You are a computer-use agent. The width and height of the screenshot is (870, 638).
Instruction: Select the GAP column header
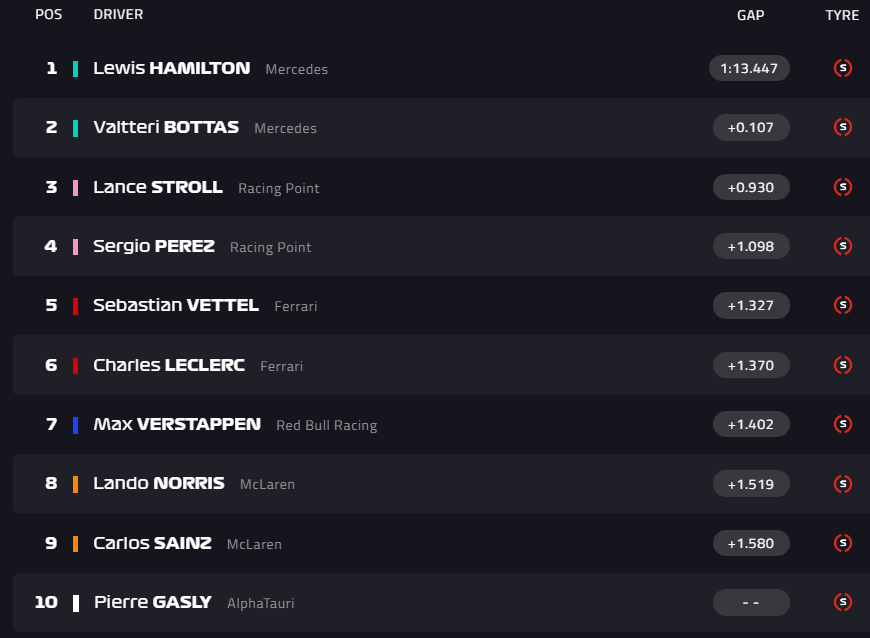point(750,15)
